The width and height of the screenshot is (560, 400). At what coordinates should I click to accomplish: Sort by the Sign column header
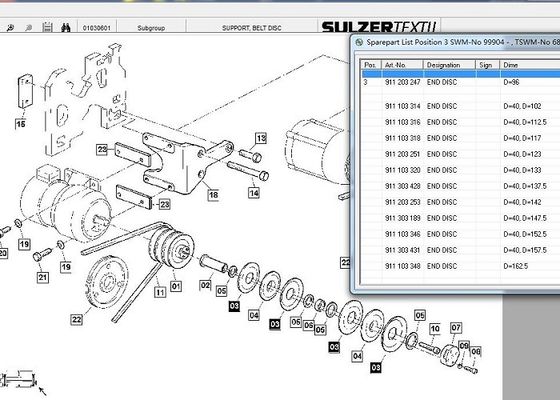pos(487,65)
